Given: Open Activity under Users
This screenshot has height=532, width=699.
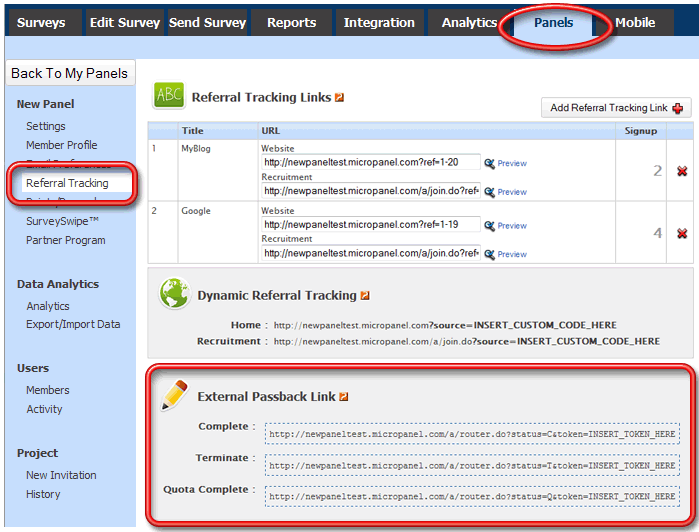Looking at the screenshot, I should pos(44,409).
